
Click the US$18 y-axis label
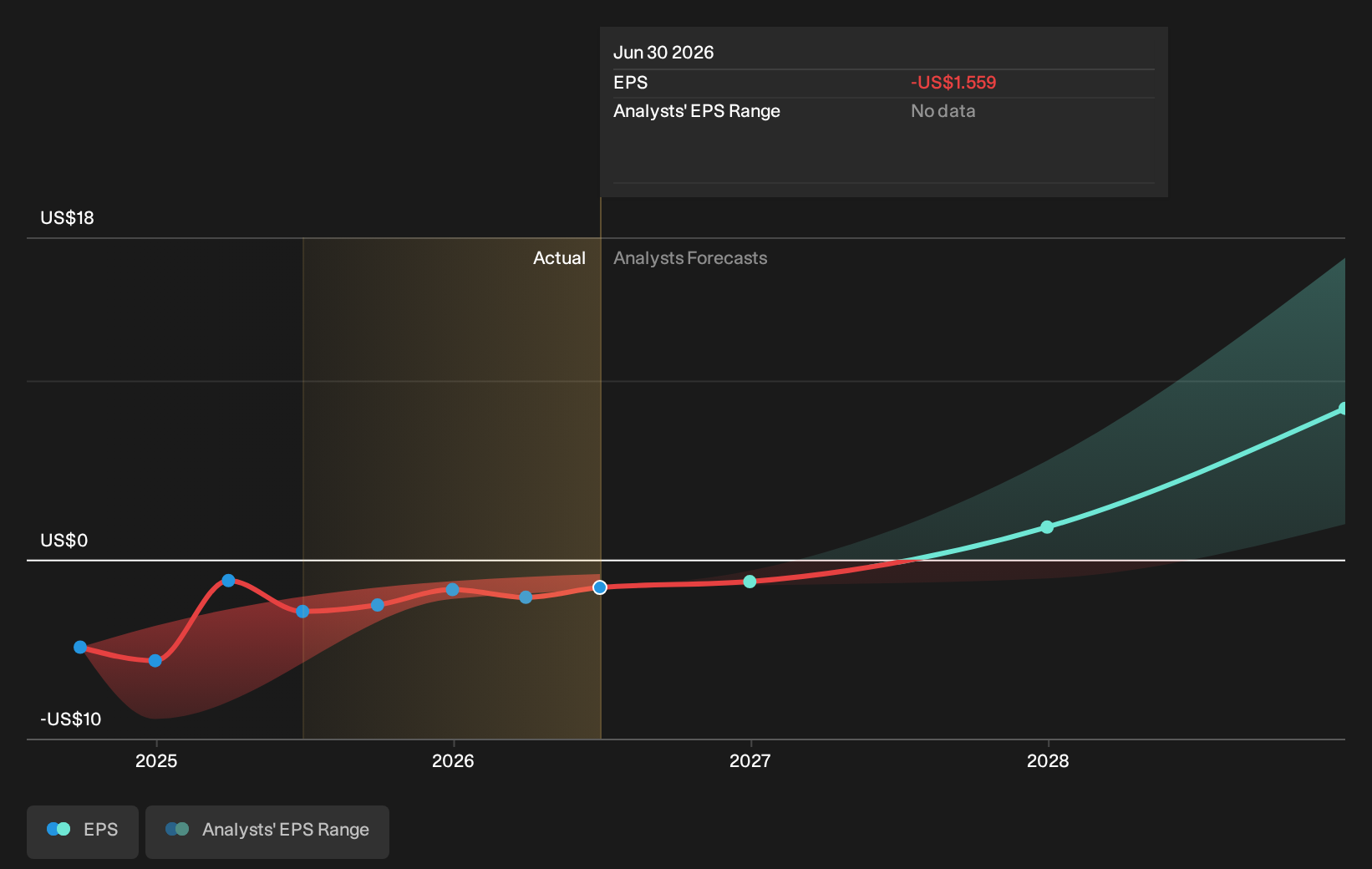[67, 218]
